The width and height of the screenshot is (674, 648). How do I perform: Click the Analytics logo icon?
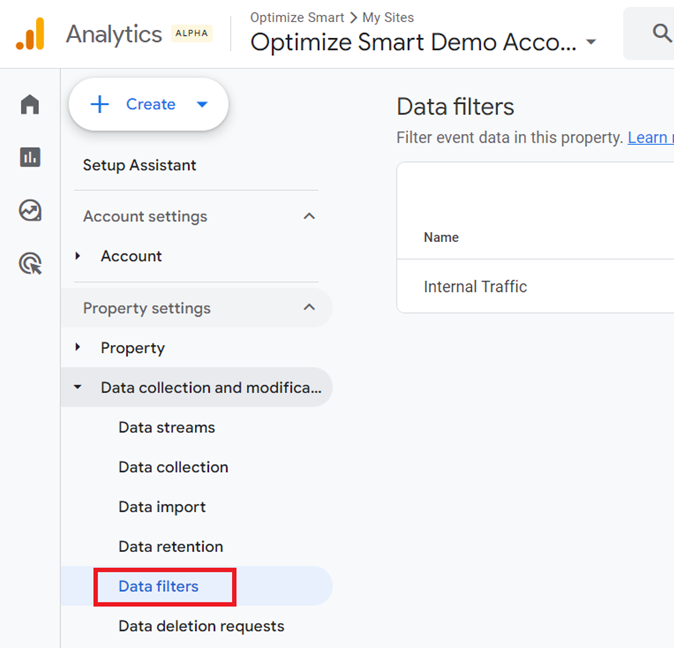pyautogui.click(x=30, y=34)
